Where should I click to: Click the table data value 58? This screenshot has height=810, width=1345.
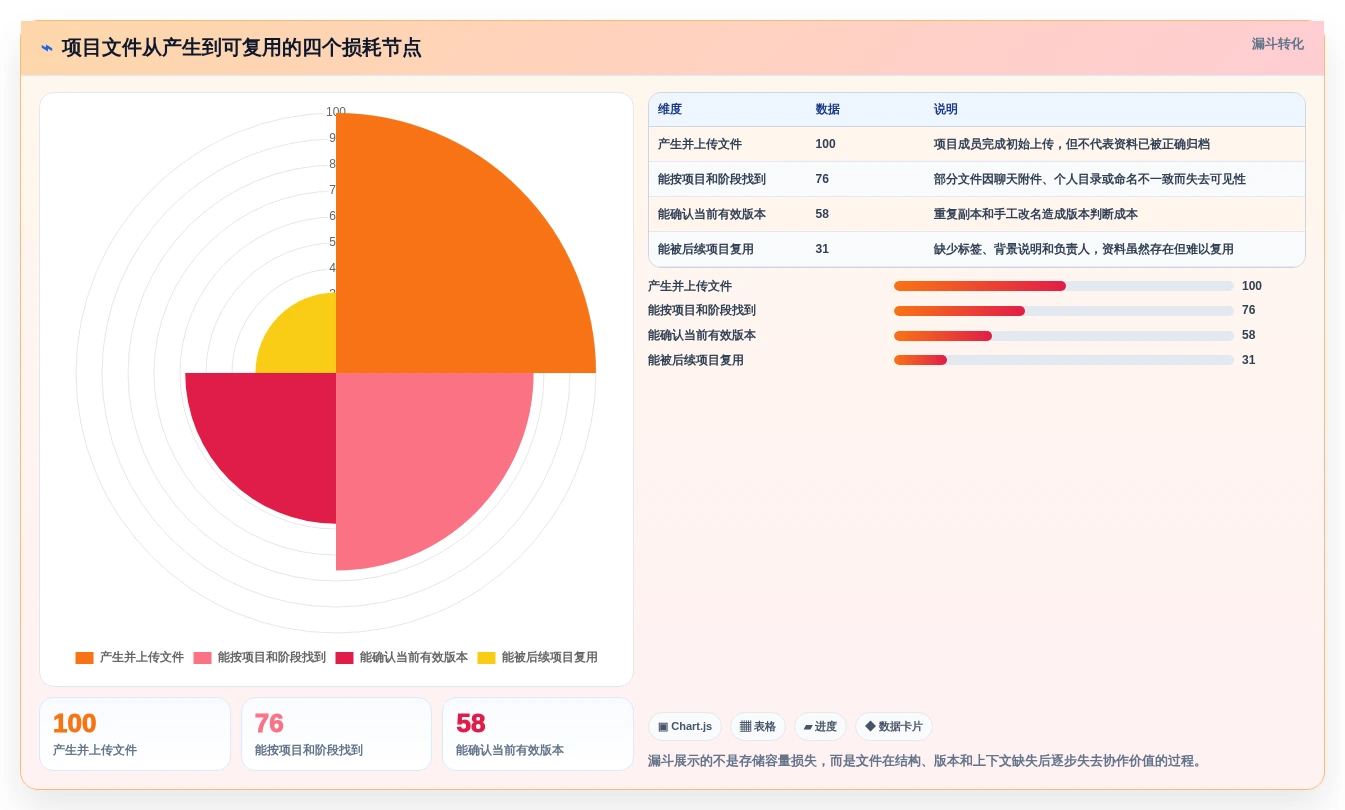pos(822,215)
